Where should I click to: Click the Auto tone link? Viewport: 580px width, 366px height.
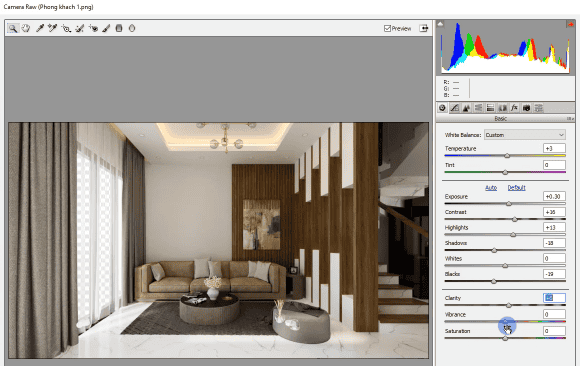[491, 188]
